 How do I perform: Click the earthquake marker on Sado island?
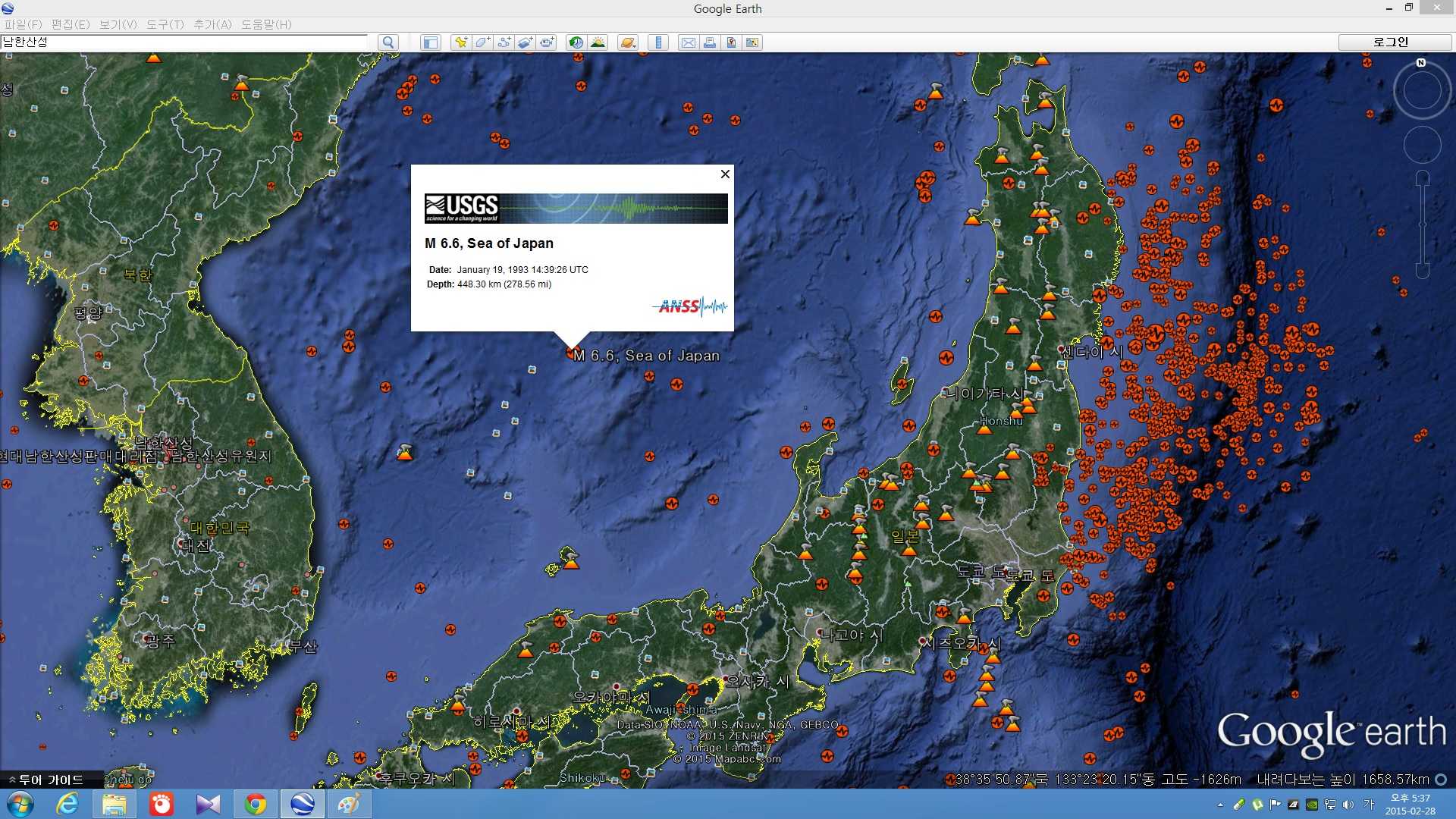click(x=902, y=384)
